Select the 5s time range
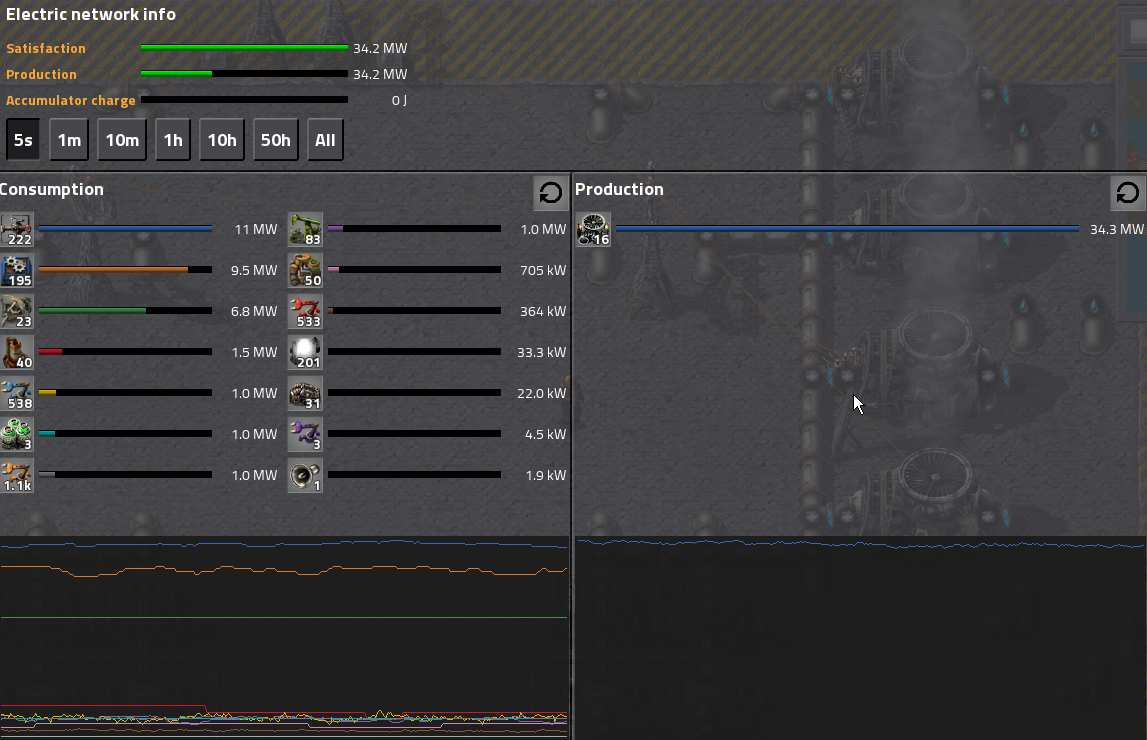The image size is (1147, 740). coord(23,140)
